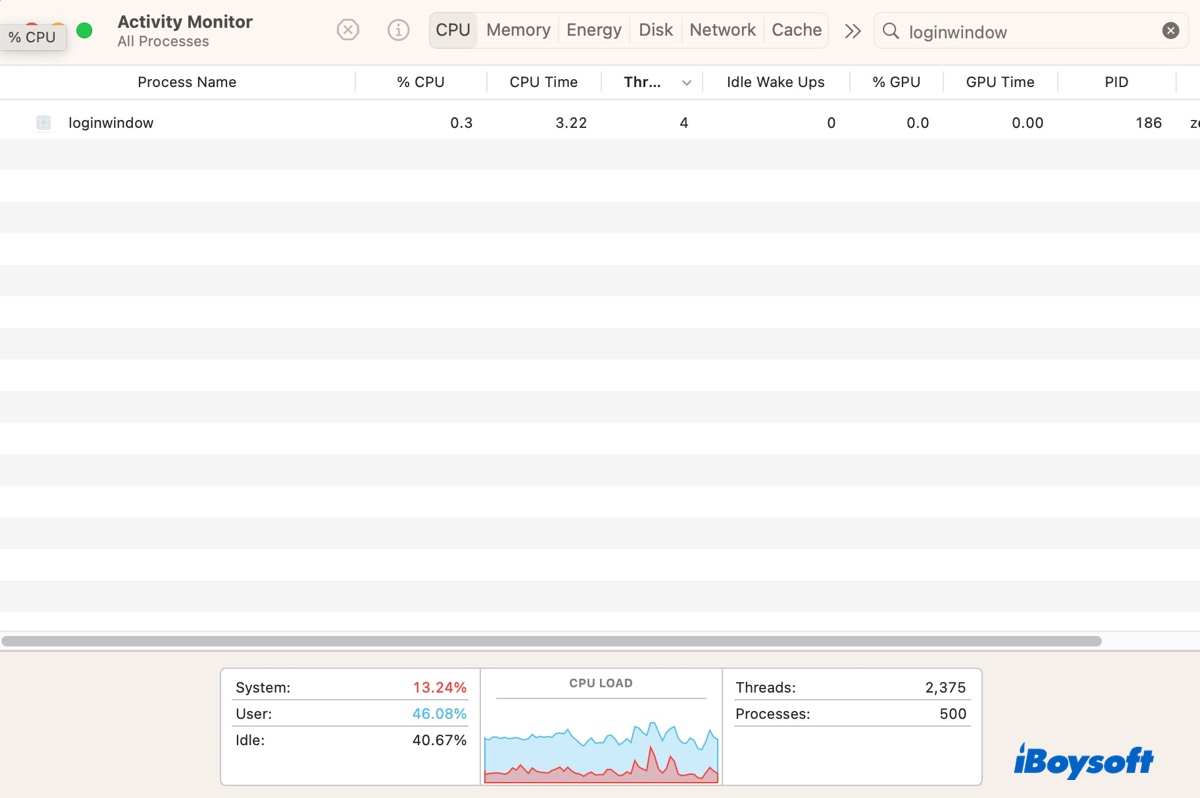
Task: Sort by Idle Wake Ups column
Action: click(x=775, y=82)
